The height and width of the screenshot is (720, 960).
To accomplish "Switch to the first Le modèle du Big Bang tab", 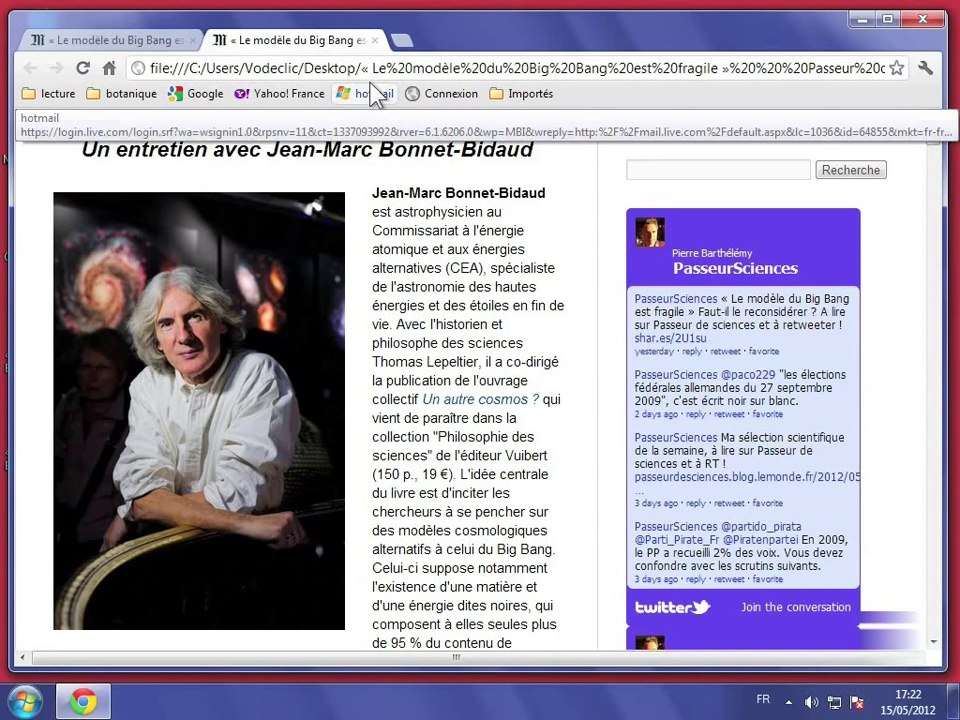I will pyautogui.click(x=108, y=40).
